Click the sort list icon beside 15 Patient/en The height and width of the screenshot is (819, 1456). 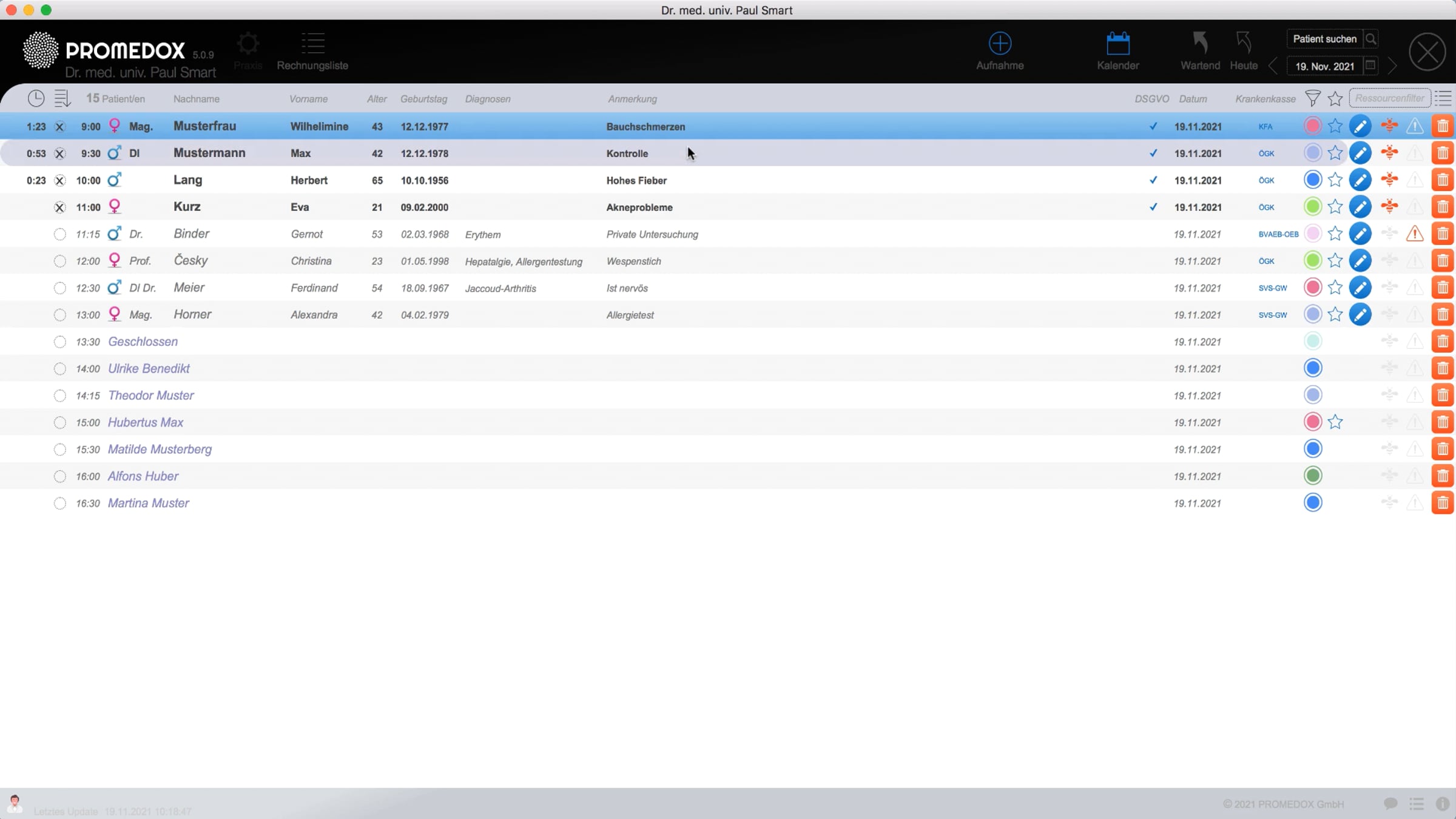click(62, 98)
